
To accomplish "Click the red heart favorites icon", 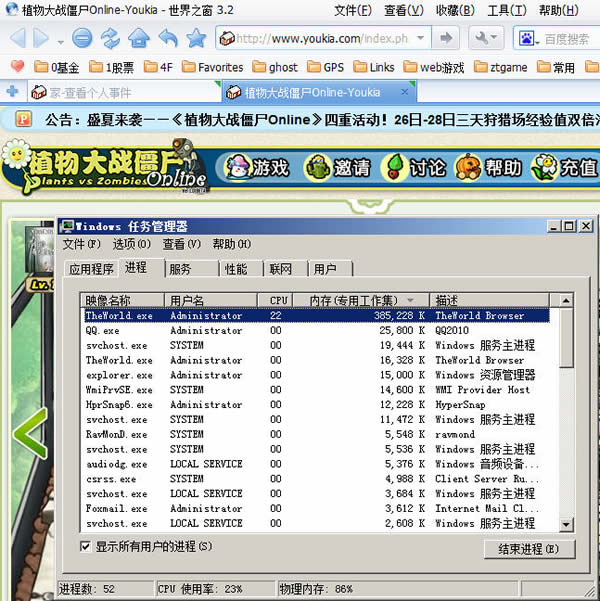I will (17, 67).
